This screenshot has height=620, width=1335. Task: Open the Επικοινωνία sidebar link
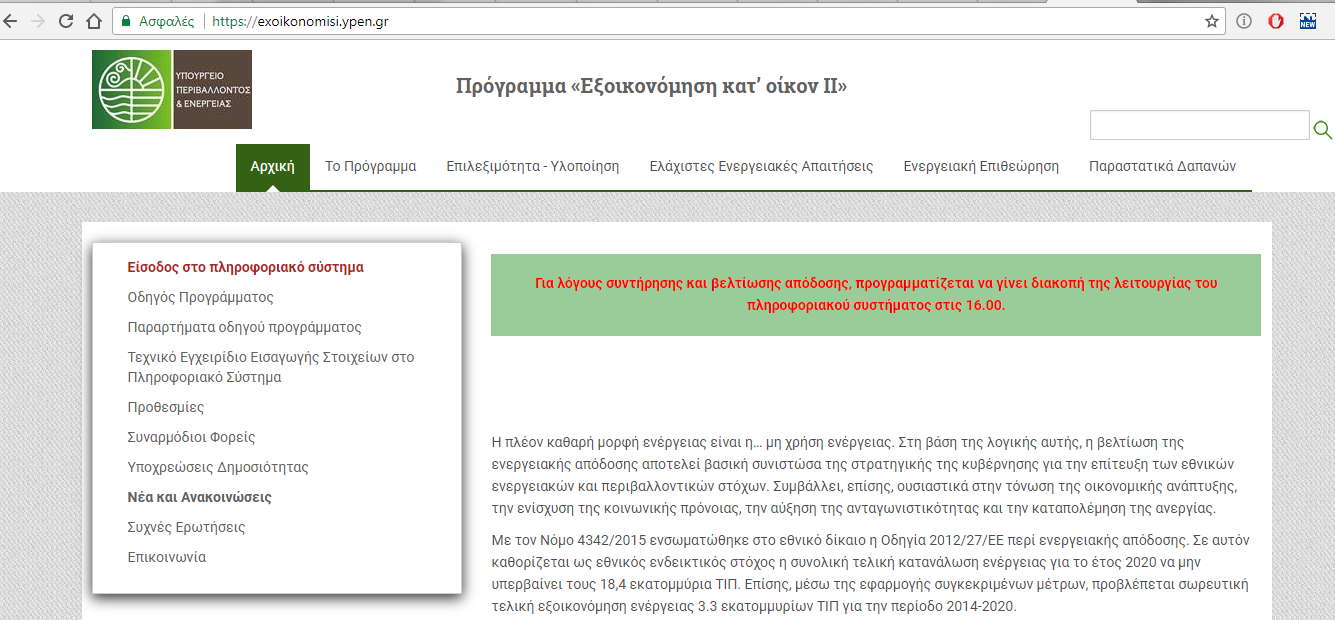coord(167,557)
